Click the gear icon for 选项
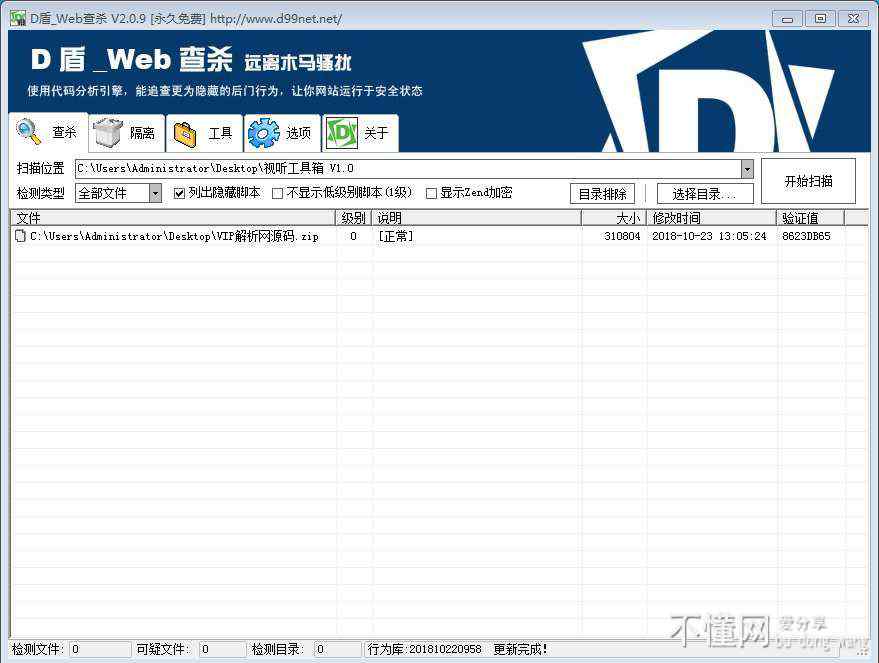This screenshot has height=663, width=879. point(263,133)
